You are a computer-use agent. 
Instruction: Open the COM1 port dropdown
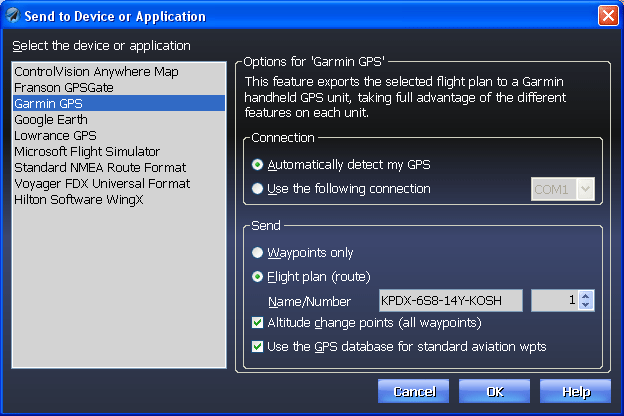pyautogui.click(x=585, y=189)
